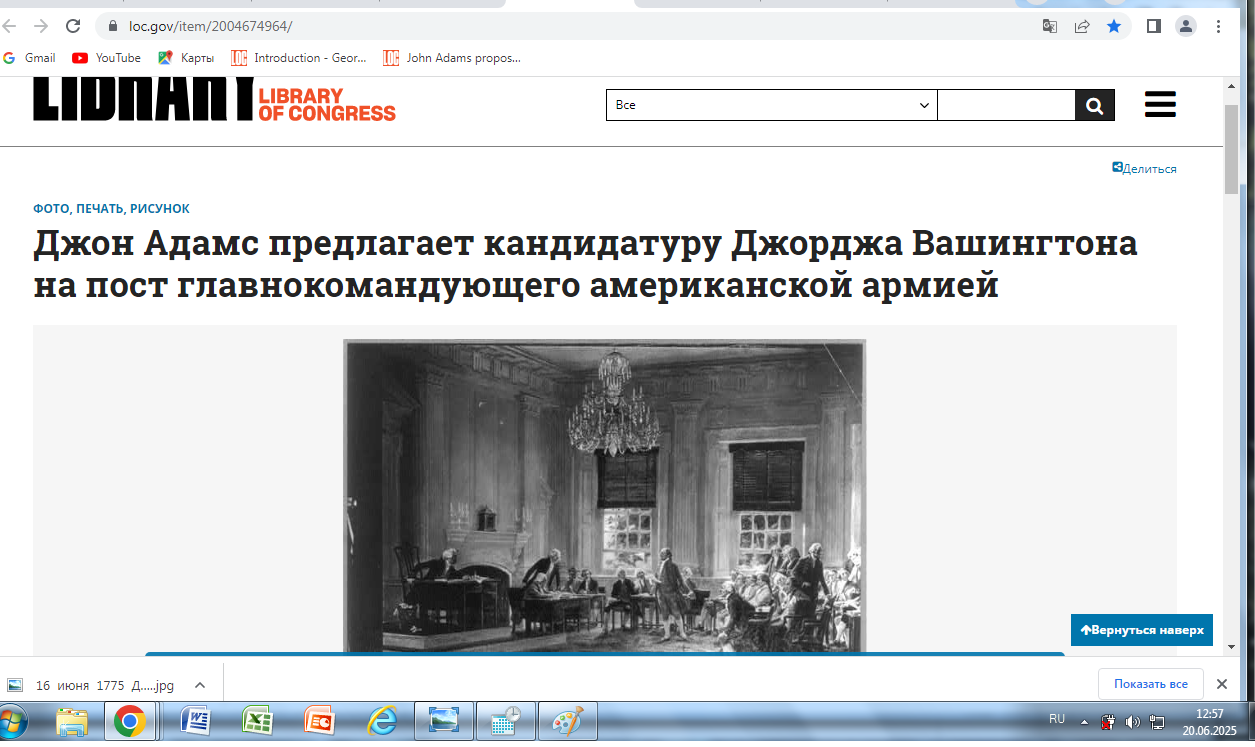Show hidden system tray icons

coord(1086,720)
